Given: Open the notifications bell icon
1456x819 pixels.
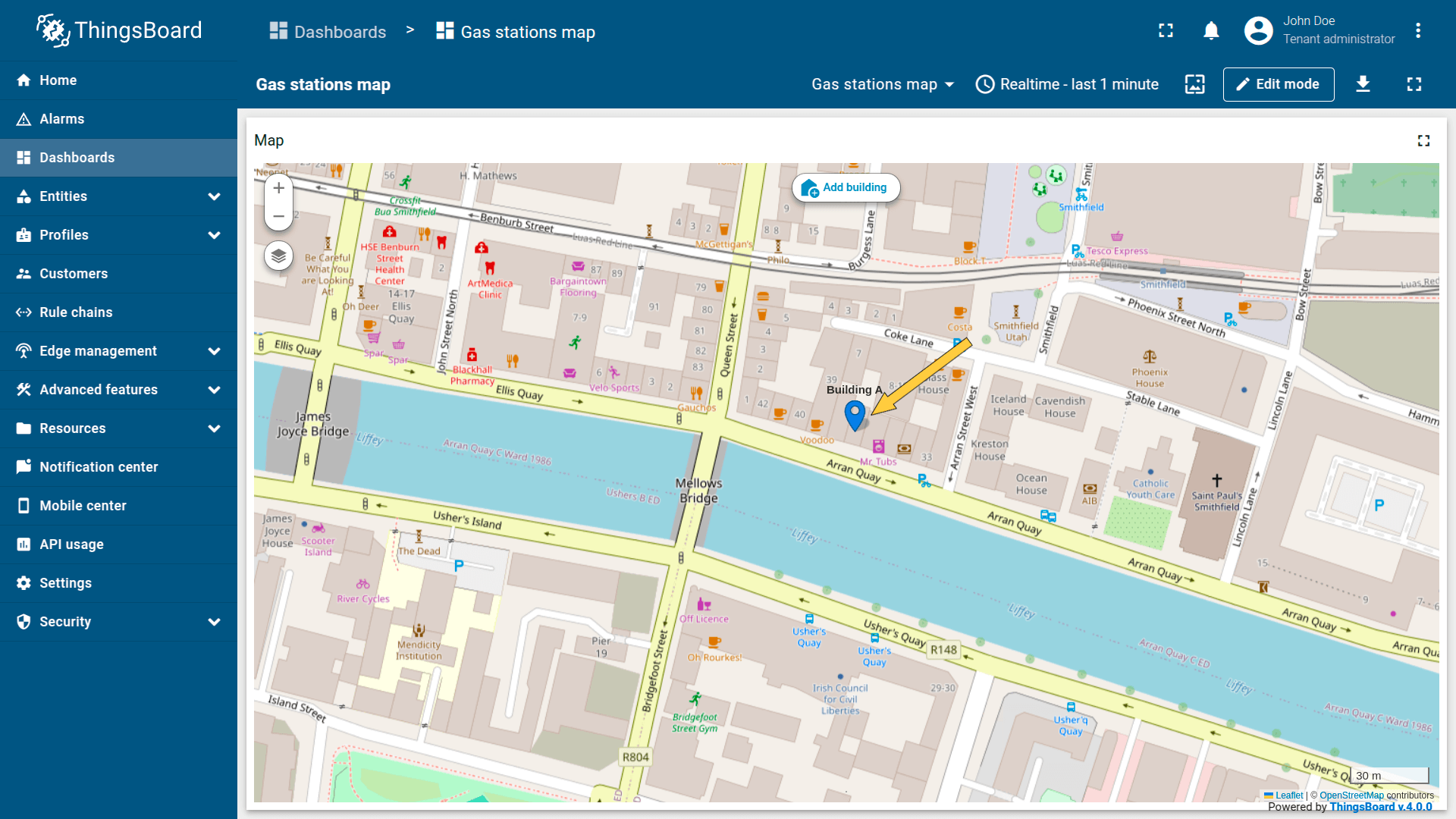Looking at the screenshot, I should point(1211,31).
